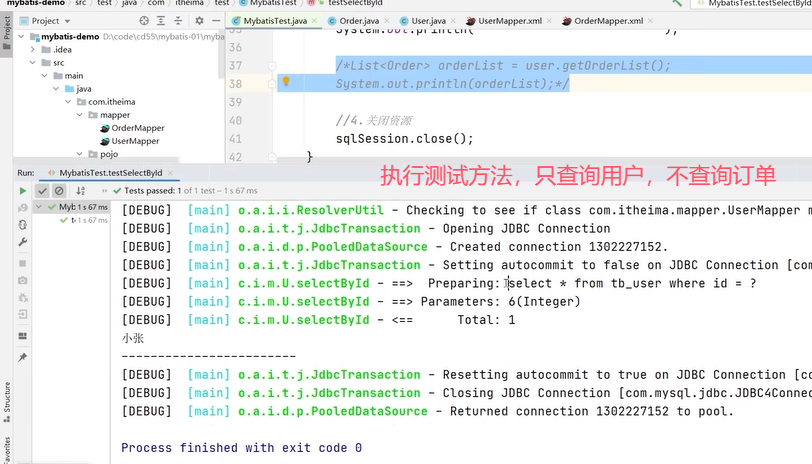Collapse the src folder
Screen dimensions: 812x464
click(x=33, y=63)
